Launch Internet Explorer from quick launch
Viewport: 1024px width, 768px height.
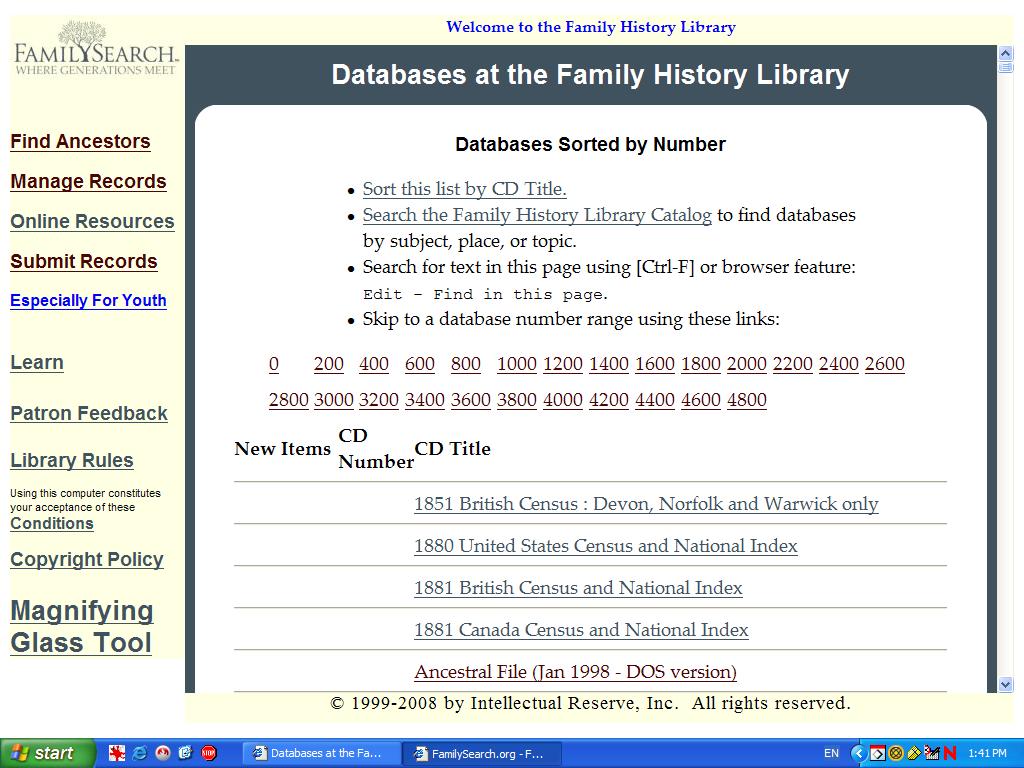(140, 753)
